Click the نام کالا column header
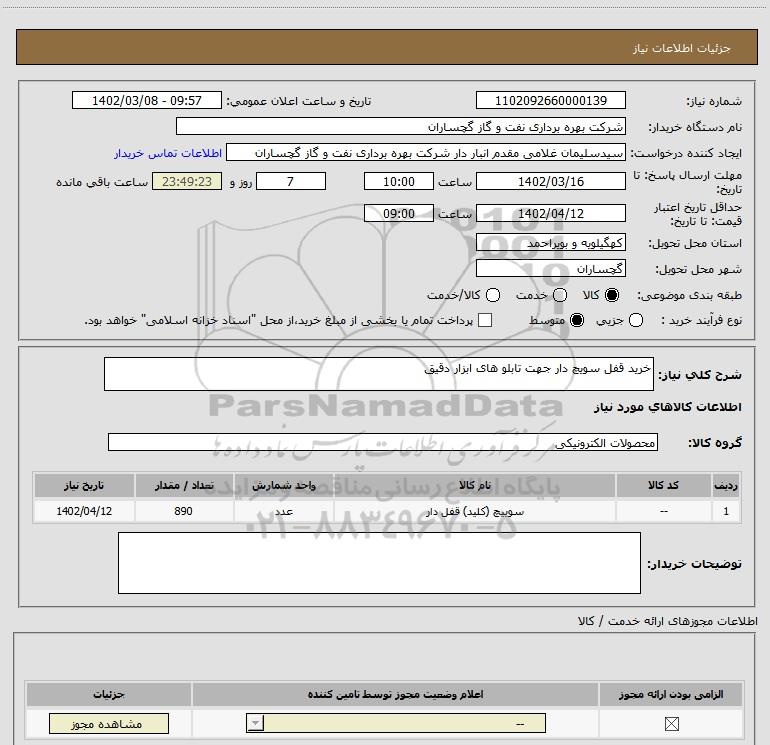This screenshot has width=770, height=745. click(474, 485)
